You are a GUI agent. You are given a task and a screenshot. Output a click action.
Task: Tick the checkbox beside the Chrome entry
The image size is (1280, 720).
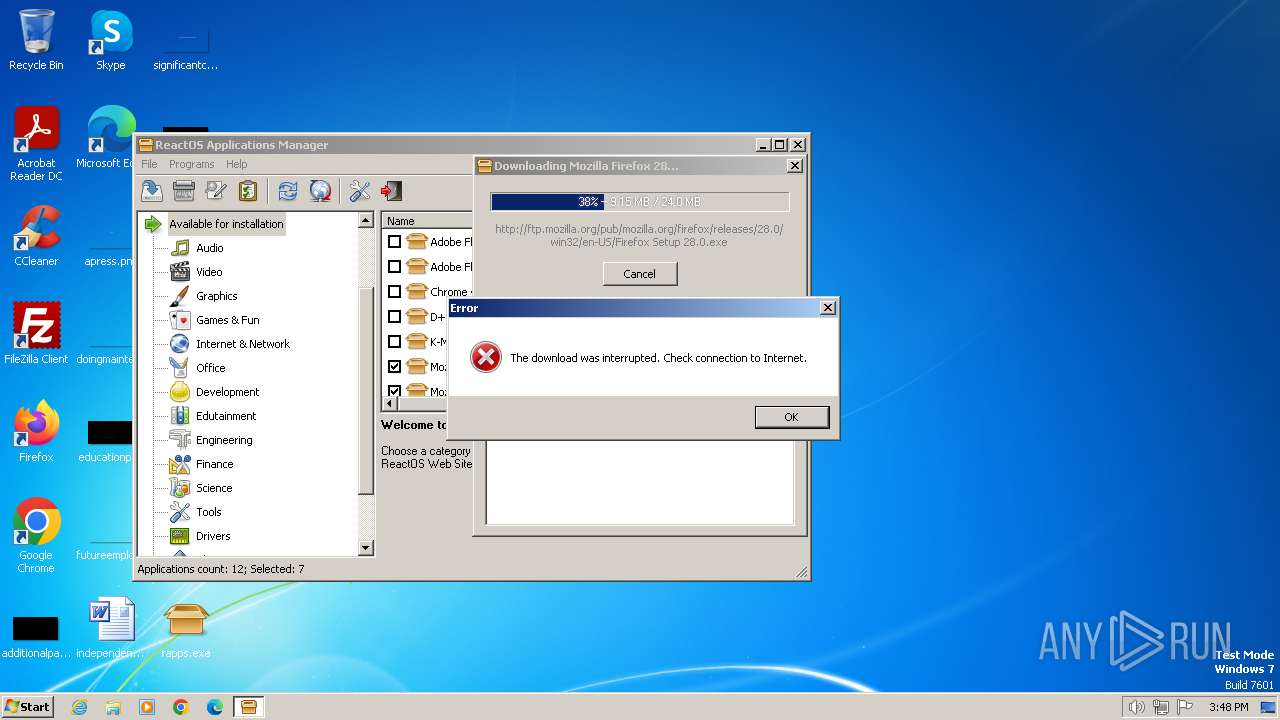click(394, 292)
